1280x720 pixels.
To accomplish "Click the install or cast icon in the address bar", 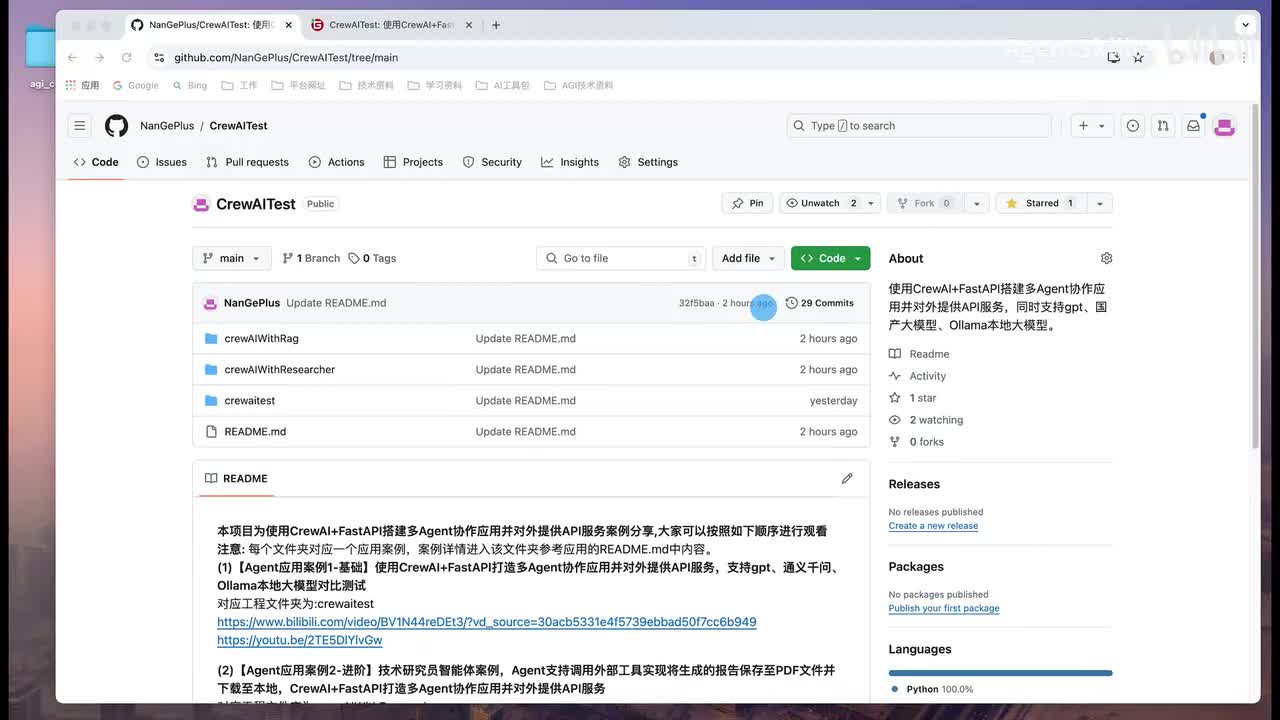I will coord(1113,58).
